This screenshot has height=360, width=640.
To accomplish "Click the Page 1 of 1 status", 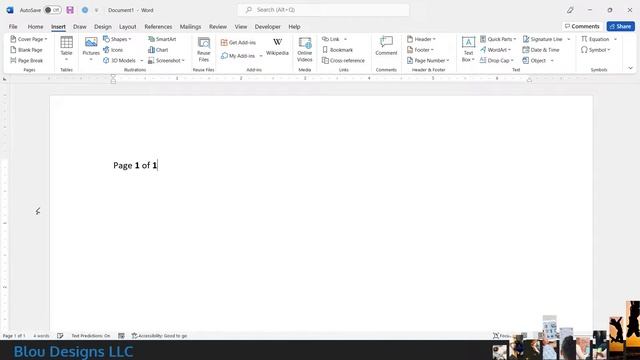I will pos(14,336).
